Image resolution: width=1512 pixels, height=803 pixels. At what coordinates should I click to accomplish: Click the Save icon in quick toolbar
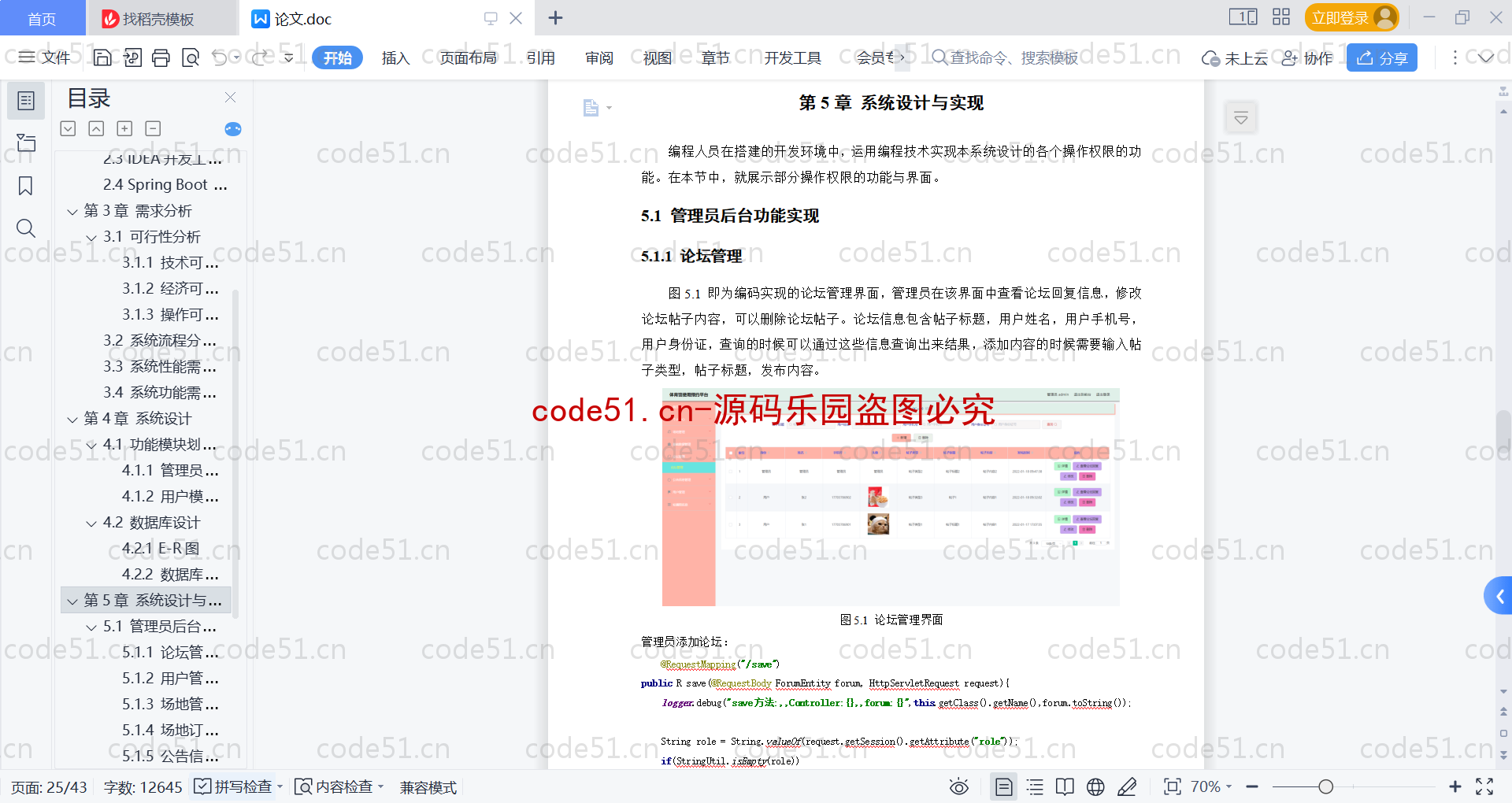coord(102,57)
